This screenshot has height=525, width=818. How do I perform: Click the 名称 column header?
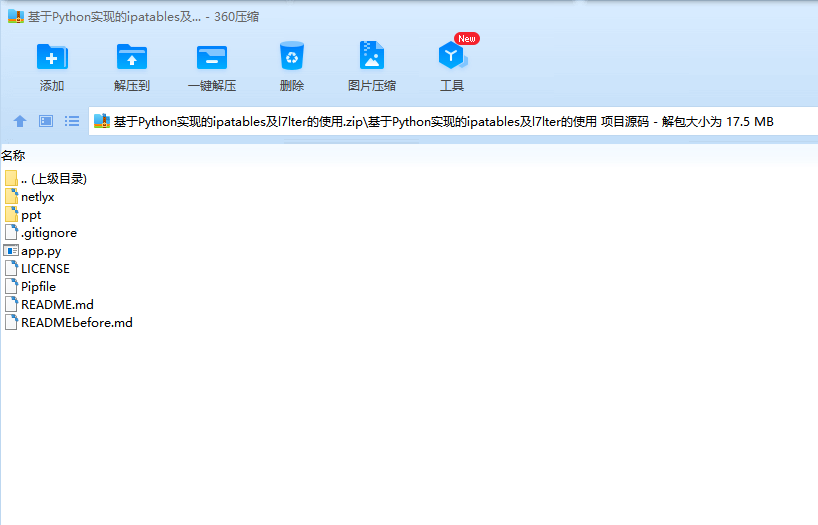click(13, 156)
